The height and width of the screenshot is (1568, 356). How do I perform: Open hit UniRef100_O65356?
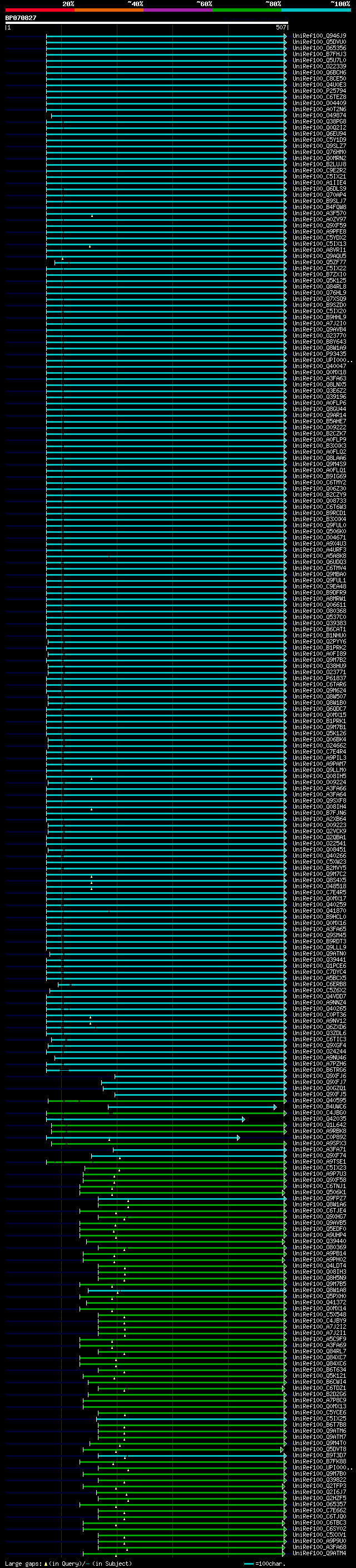coord(319,48)
